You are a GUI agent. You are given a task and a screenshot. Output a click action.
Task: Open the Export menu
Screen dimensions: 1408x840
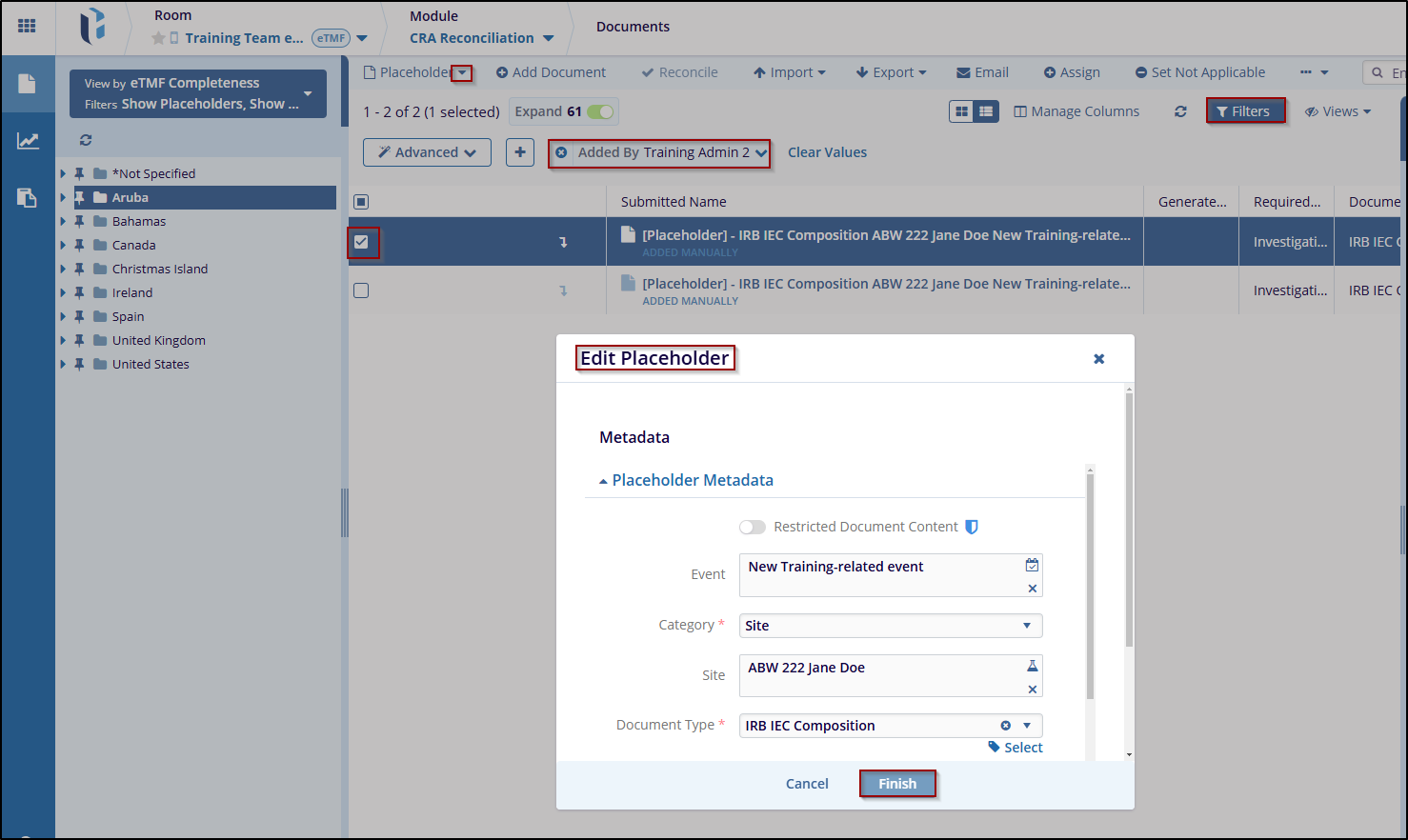tap(891, 72)
